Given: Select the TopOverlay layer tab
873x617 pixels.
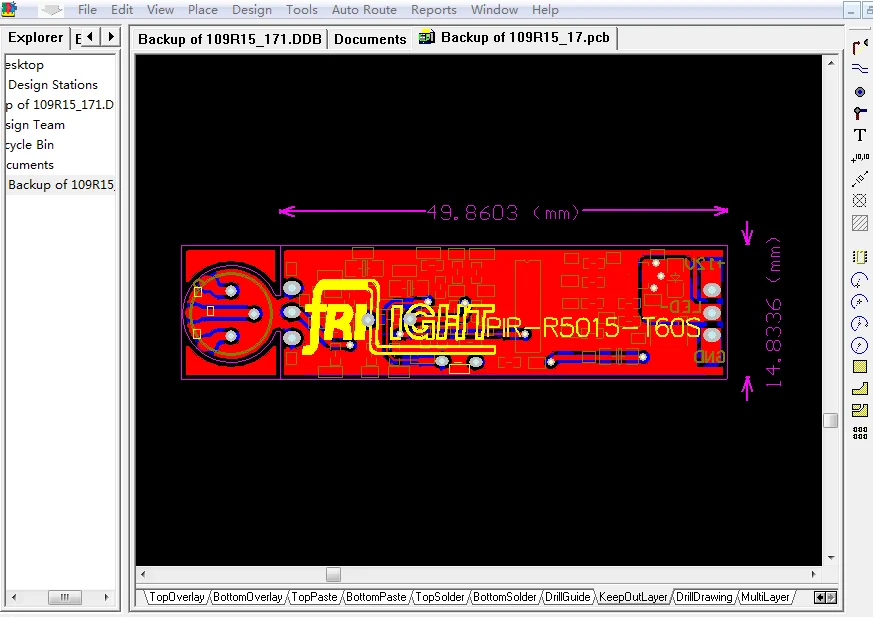Looking at the screenshot, I should point(176,597).
